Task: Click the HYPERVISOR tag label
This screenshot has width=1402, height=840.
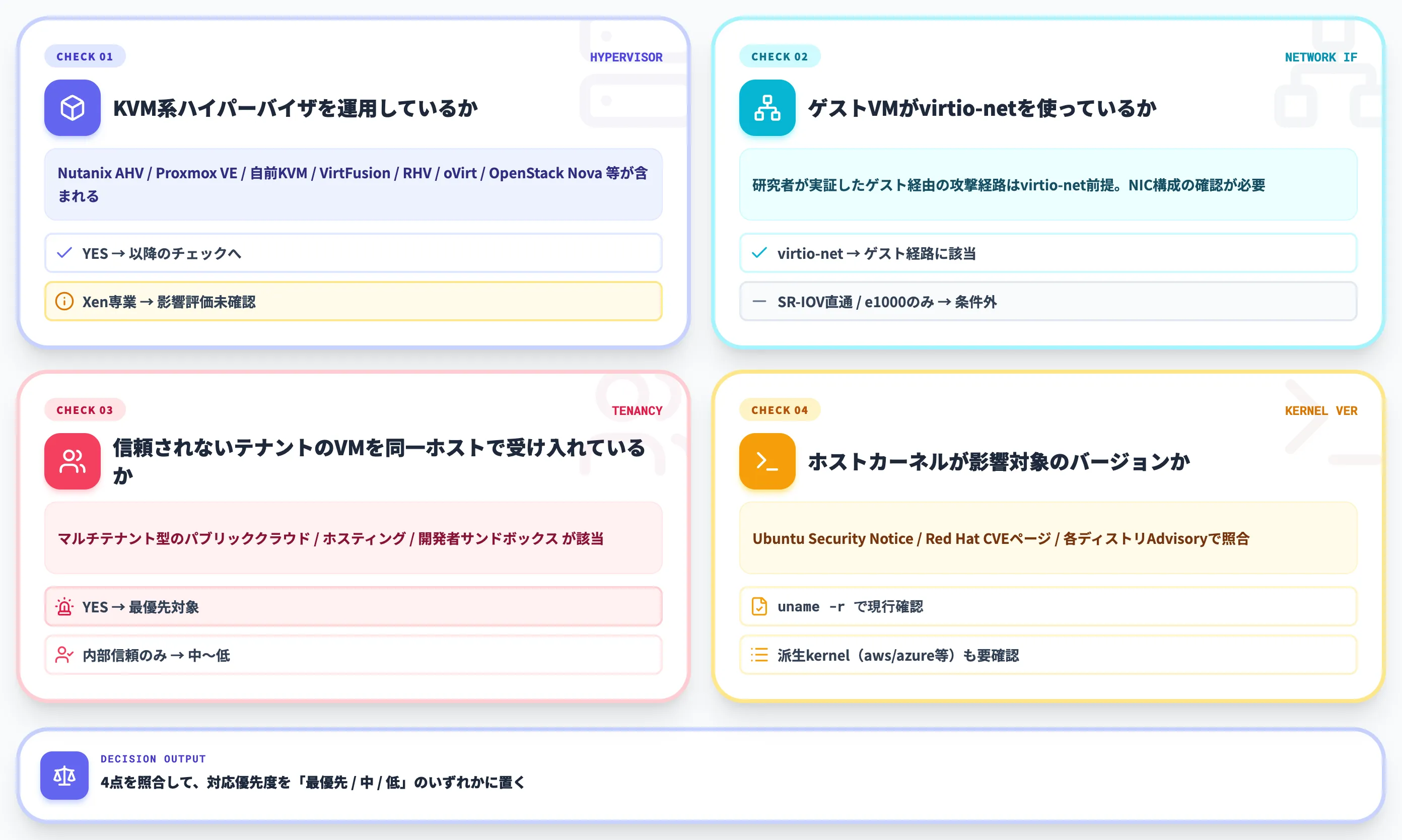Action: point(626,57)
